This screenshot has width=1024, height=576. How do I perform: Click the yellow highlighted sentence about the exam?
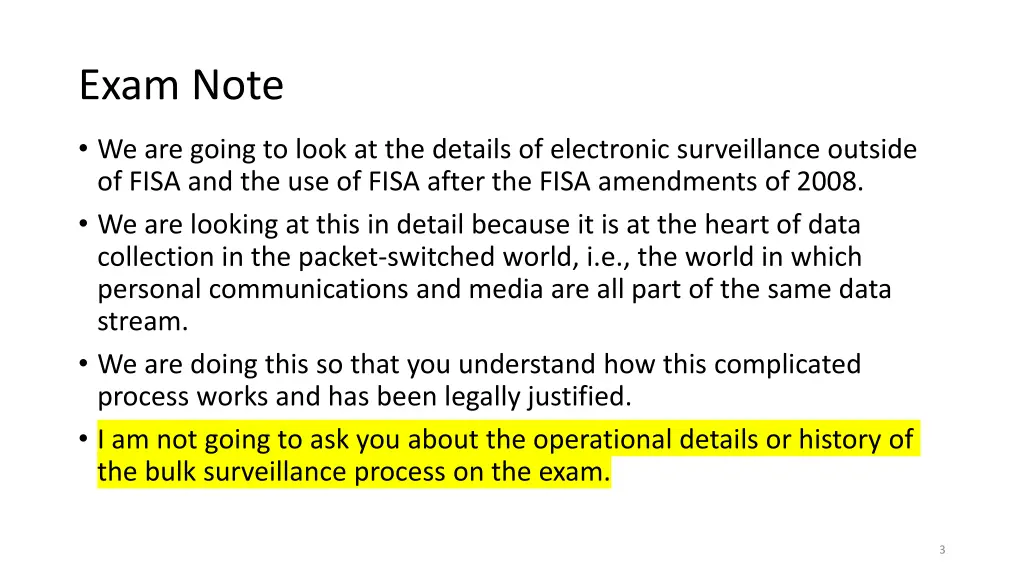[x=508, y=455]
